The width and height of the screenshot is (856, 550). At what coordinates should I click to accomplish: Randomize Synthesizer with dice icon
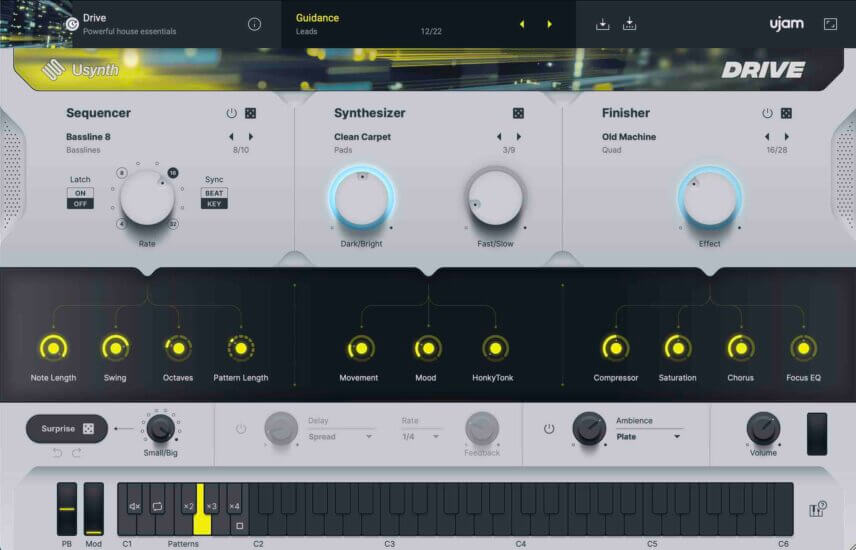tap(518, 113)
